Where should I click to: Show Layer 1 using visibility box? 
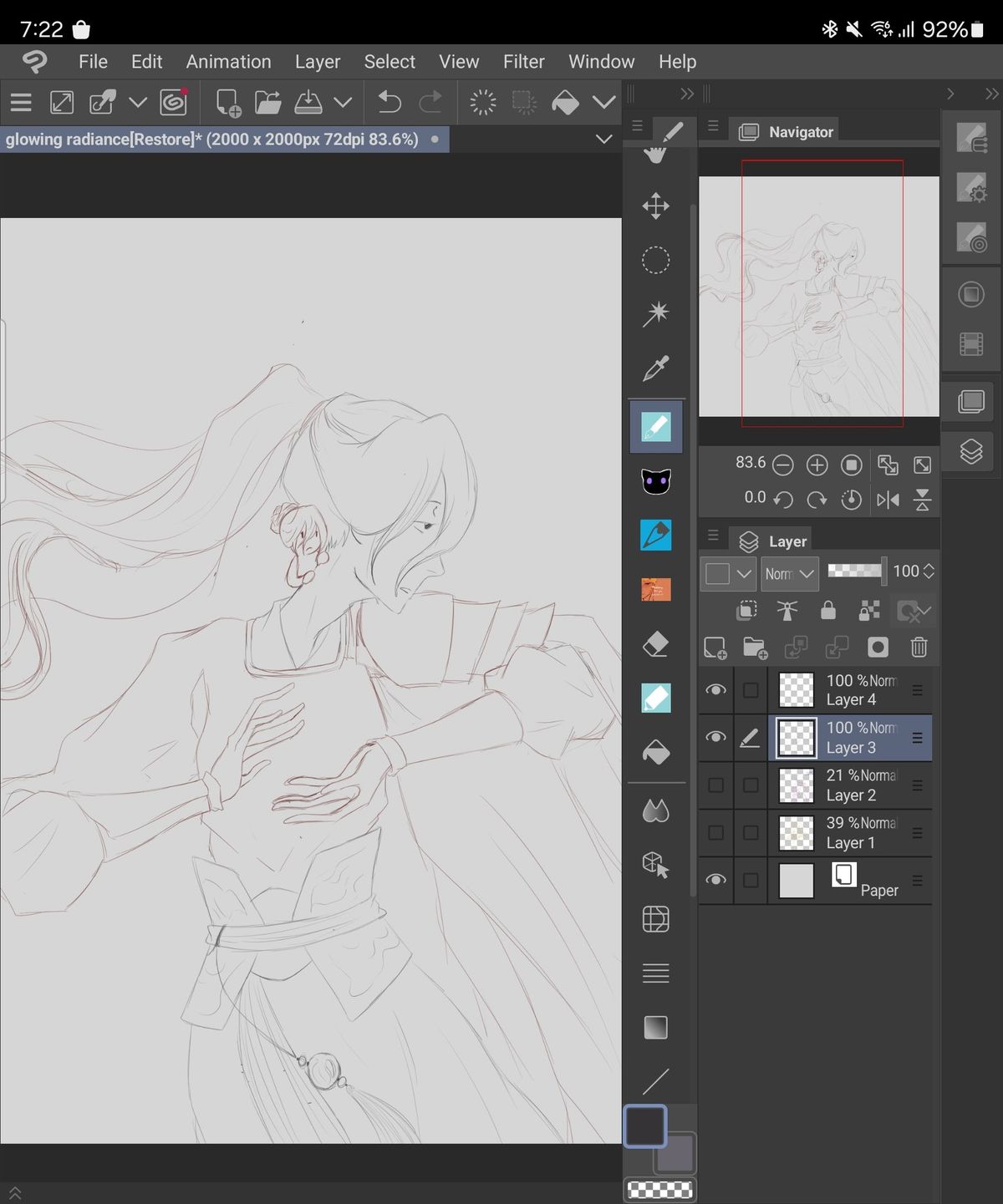click(x=715, y=833)
